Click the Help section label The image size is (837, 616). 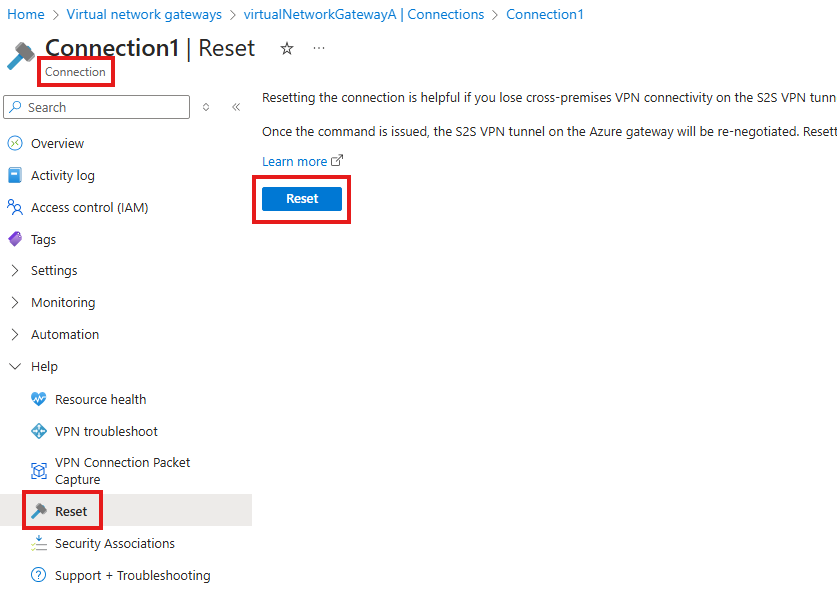click(x=44, y=367)
